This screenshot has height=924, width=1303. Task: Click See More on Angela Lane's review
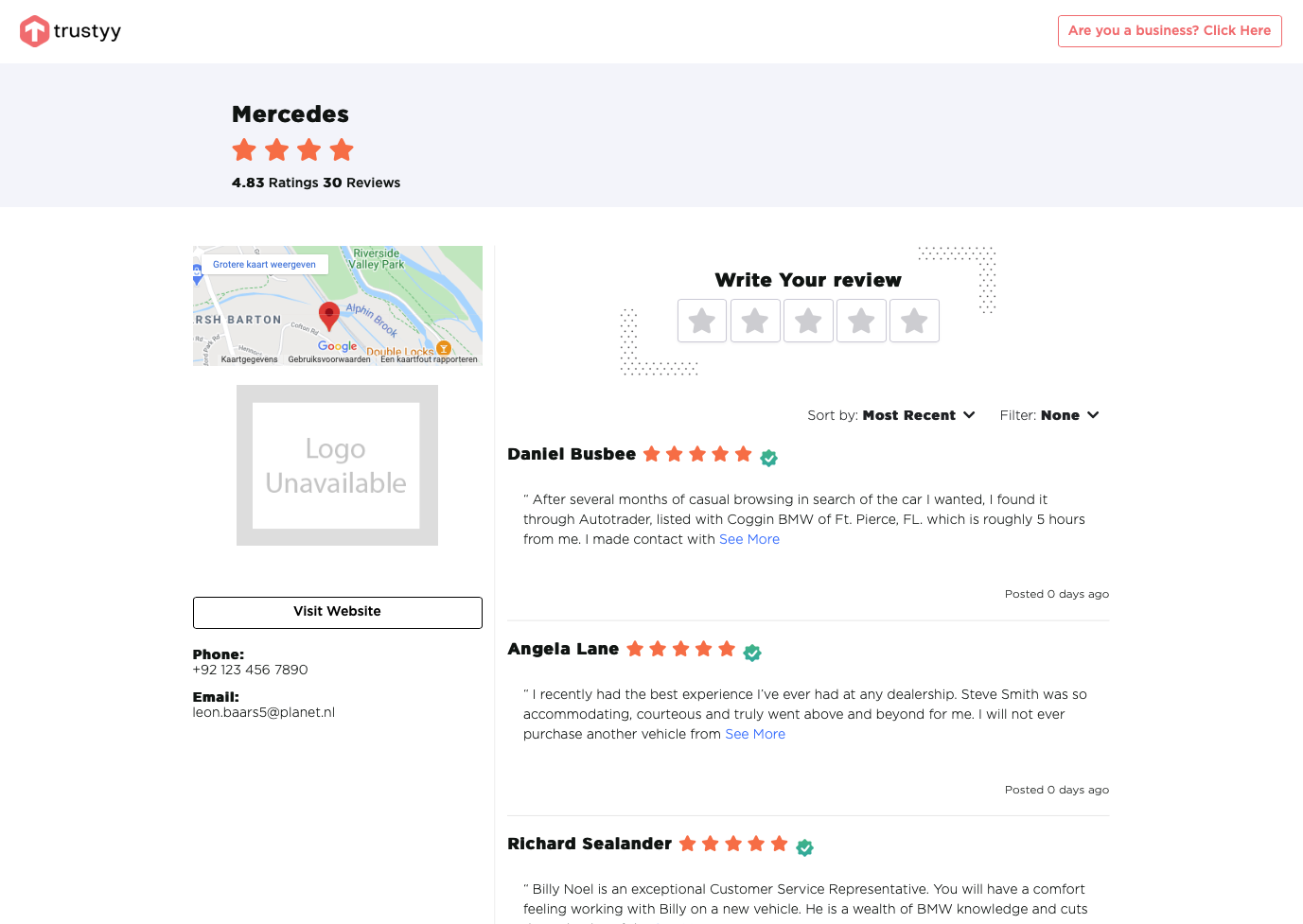point(755,734)
